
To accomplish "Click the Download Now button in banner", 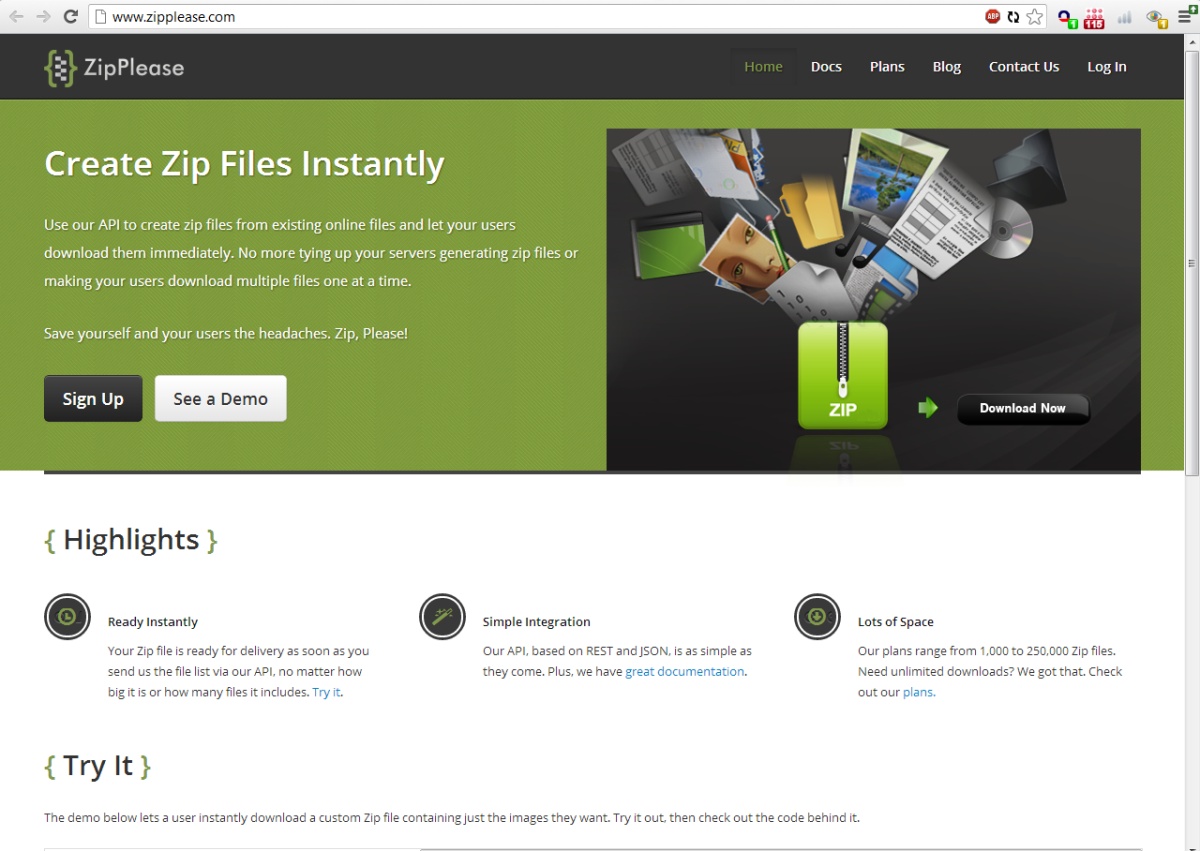I will 1023,408.
